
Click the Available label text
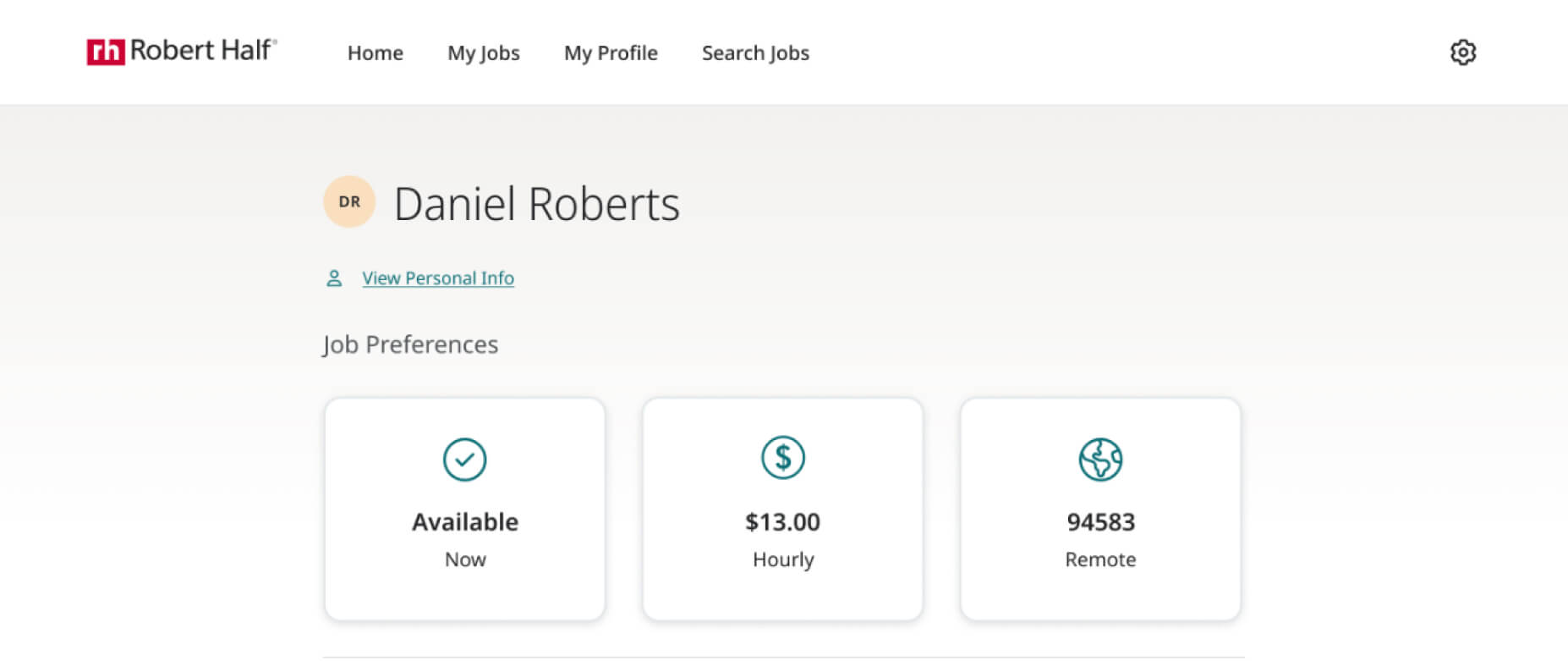click(x=465, y=522)
